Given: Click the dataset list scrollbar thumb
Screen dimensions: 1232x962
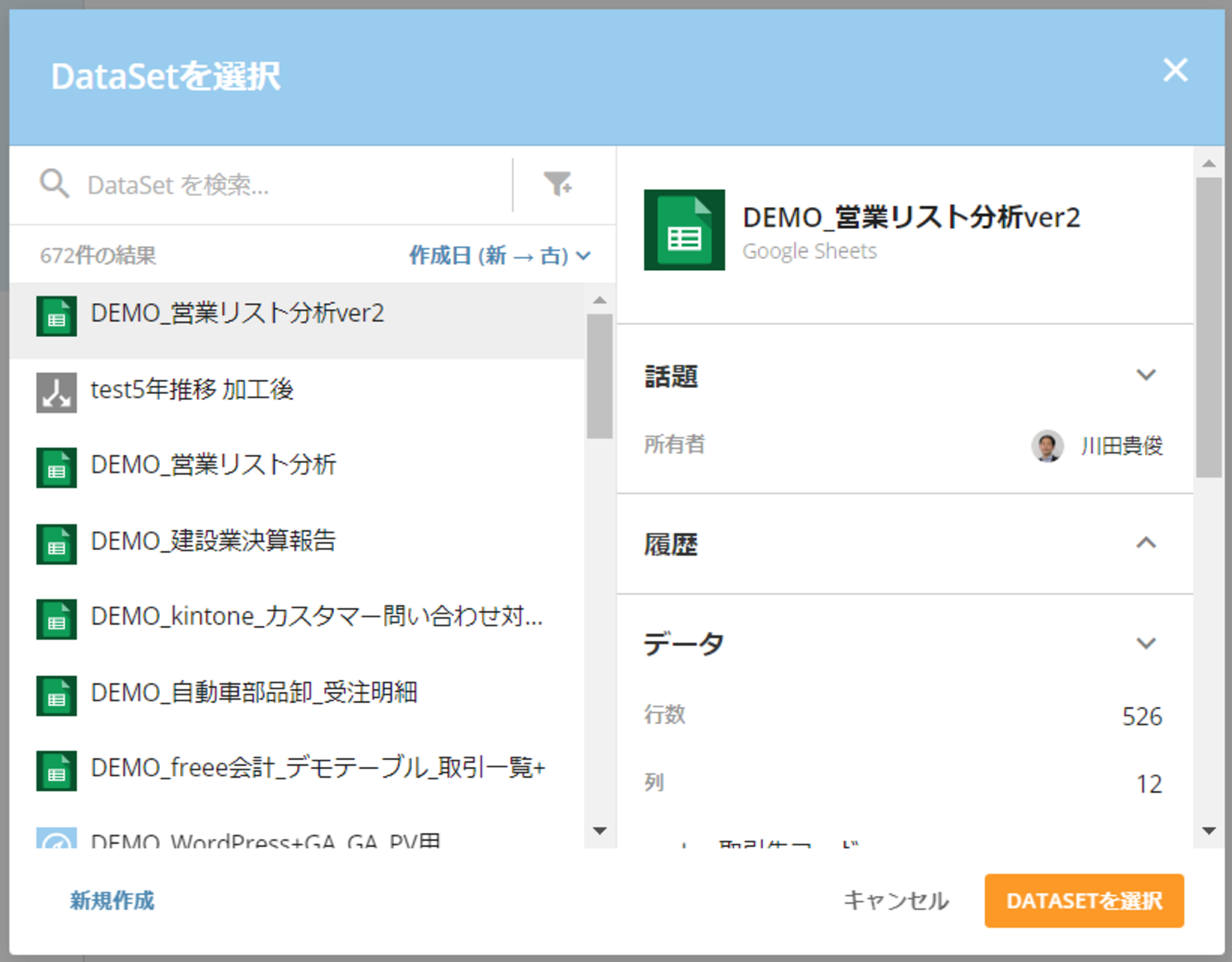Looking at the screenshot, I should (599, 376).
